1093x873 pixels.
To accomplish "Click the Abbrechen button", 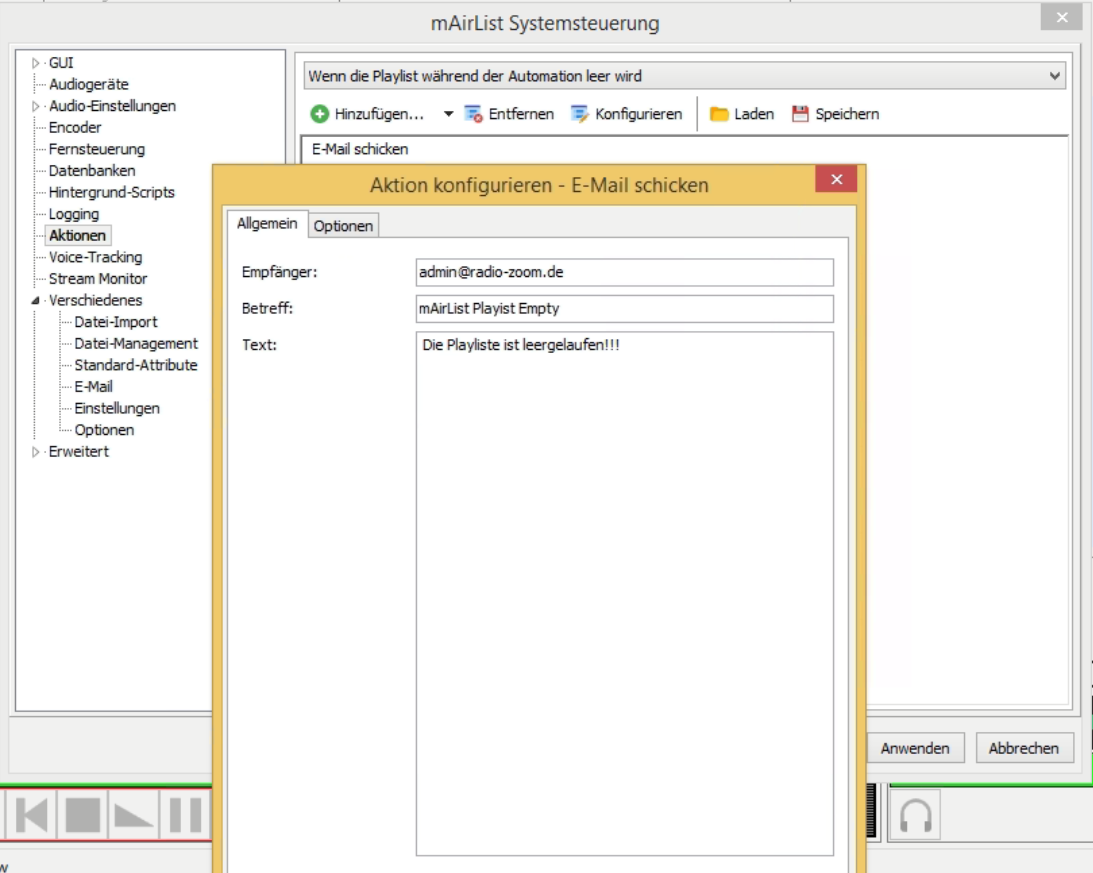I will pyautogui.click(x=1023, y=748).
